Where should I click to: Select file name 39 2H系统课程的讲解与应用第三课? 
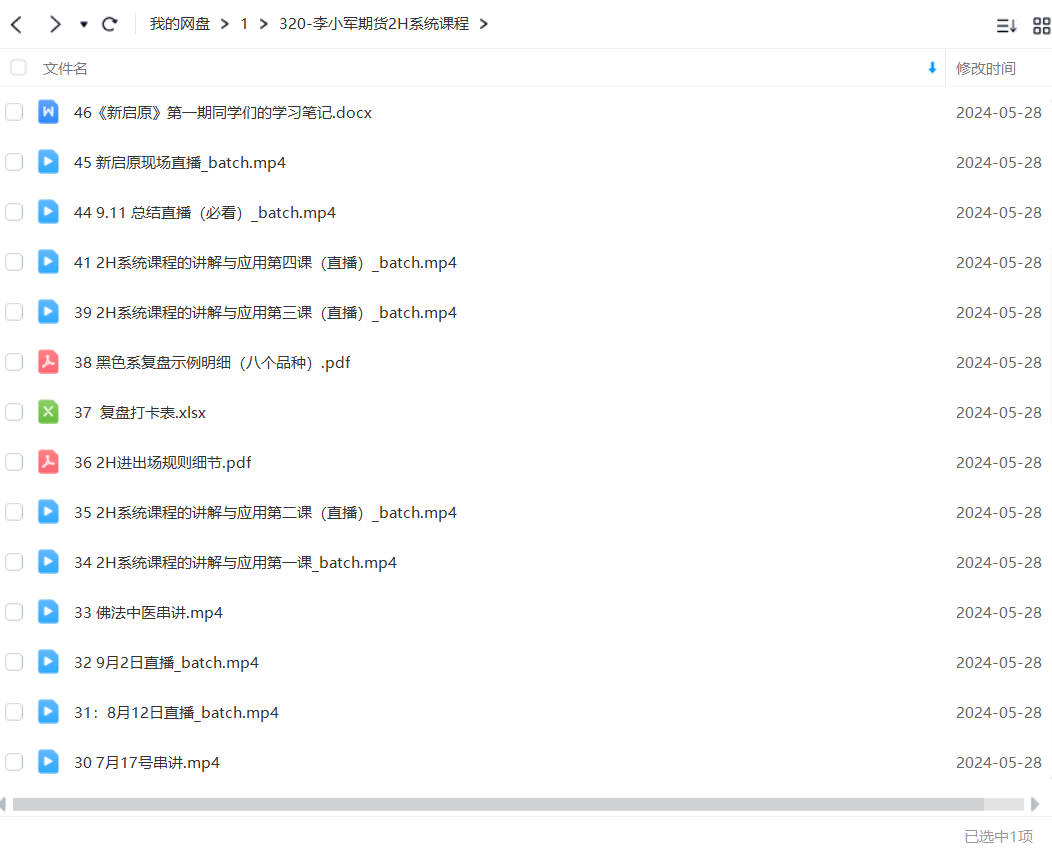click(x=265, y=313)
